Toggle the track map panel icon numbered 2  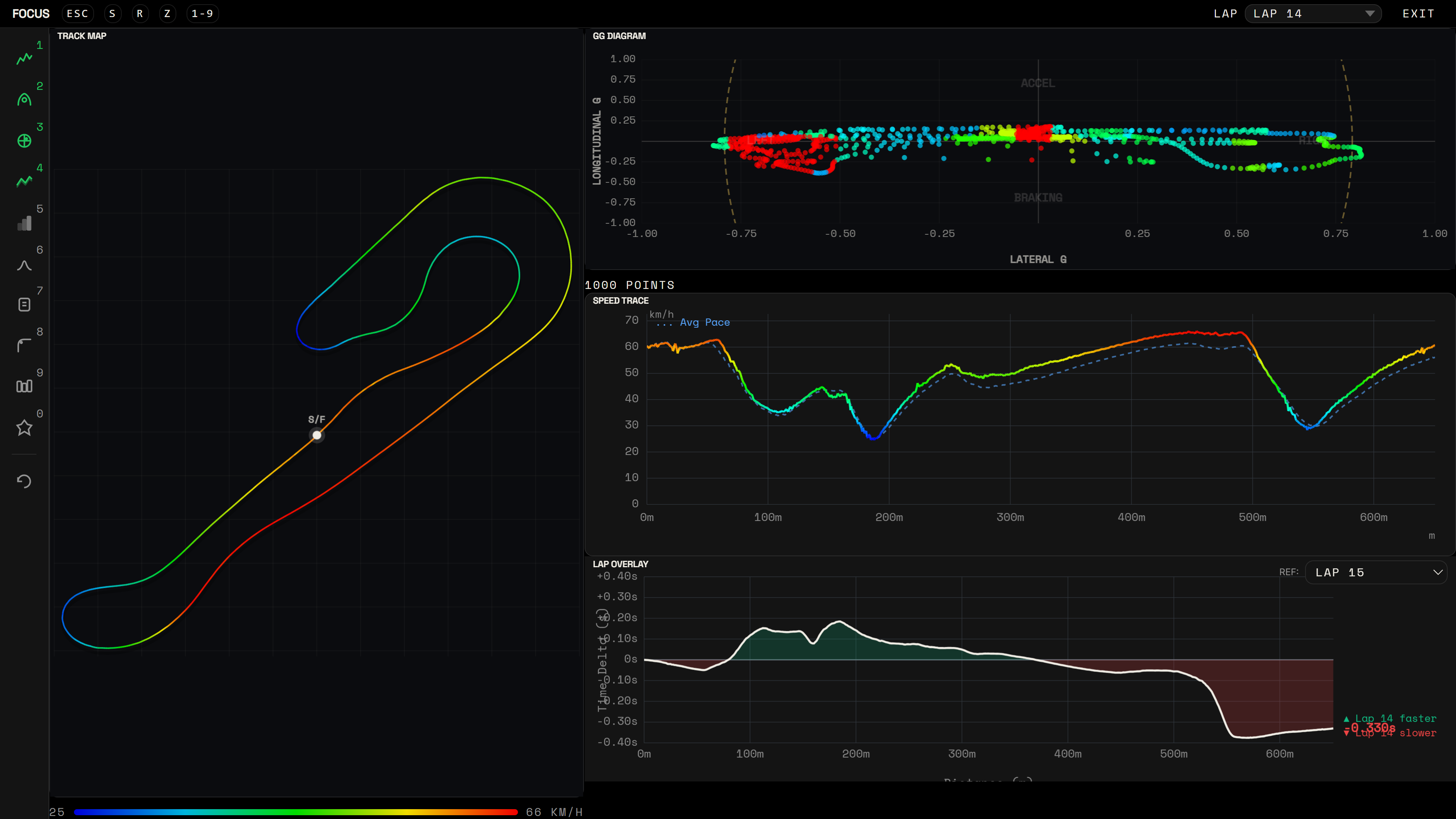(24, 100)
